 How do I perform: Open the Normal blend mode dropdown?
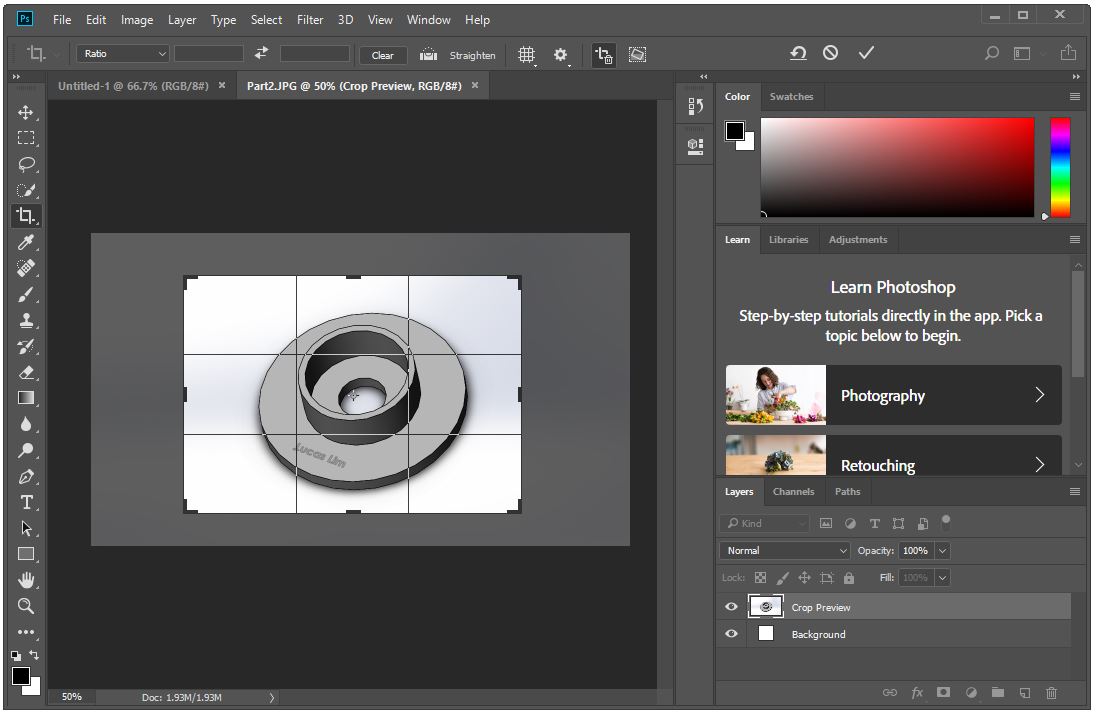click(x=785, y=551)
